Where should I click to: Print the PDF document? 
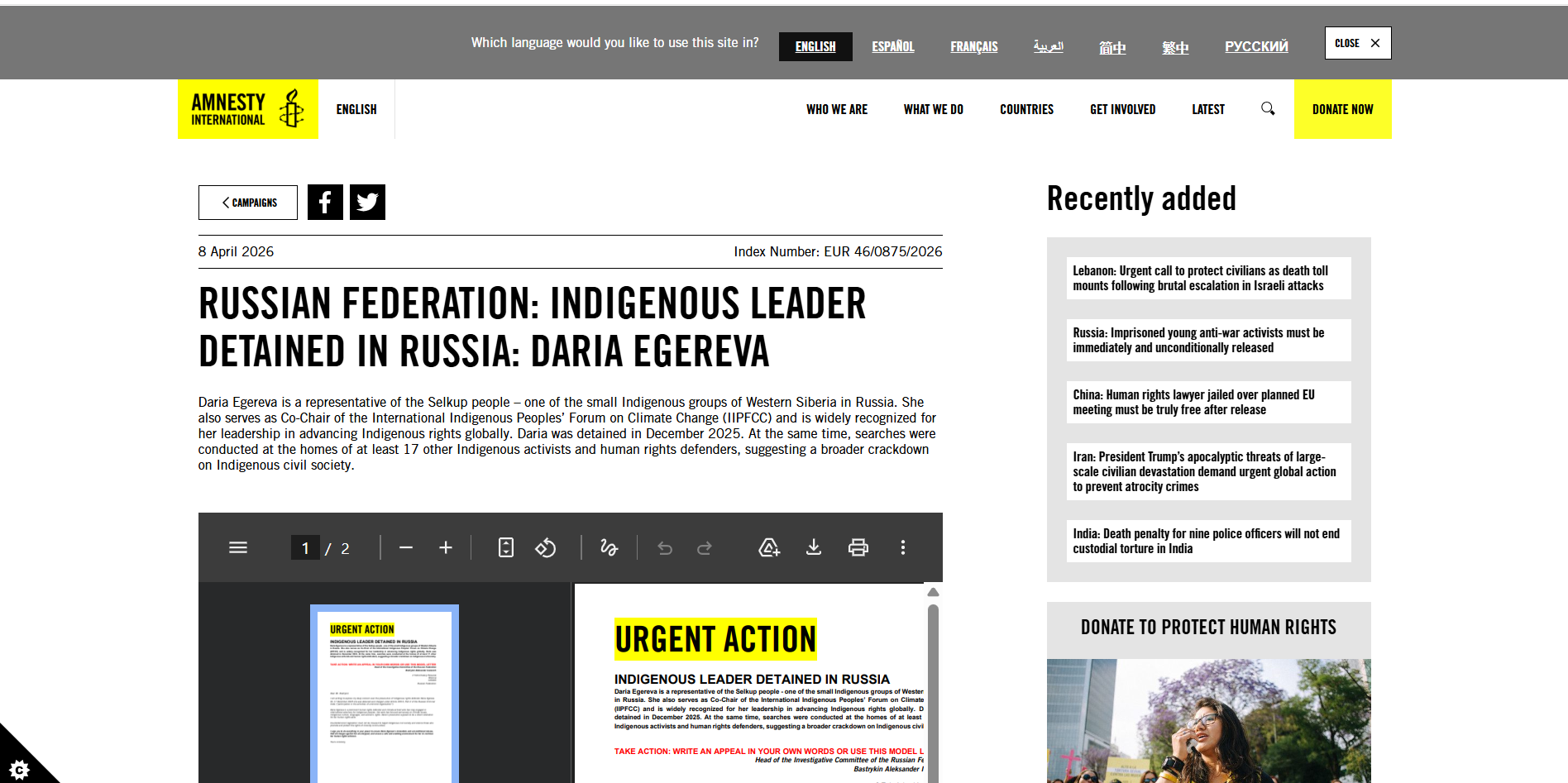pos(858,547)
